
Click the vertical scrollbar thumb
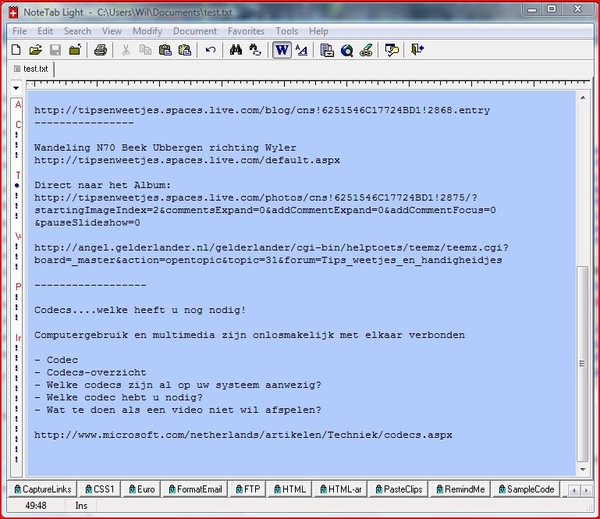click(582, 364)
